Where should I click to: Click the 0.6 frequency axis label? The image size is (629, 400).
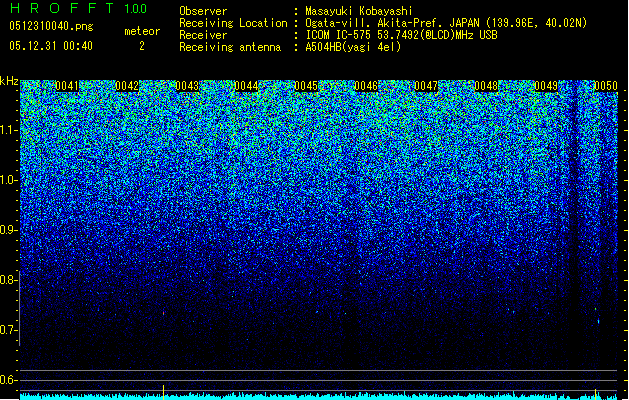9,380
